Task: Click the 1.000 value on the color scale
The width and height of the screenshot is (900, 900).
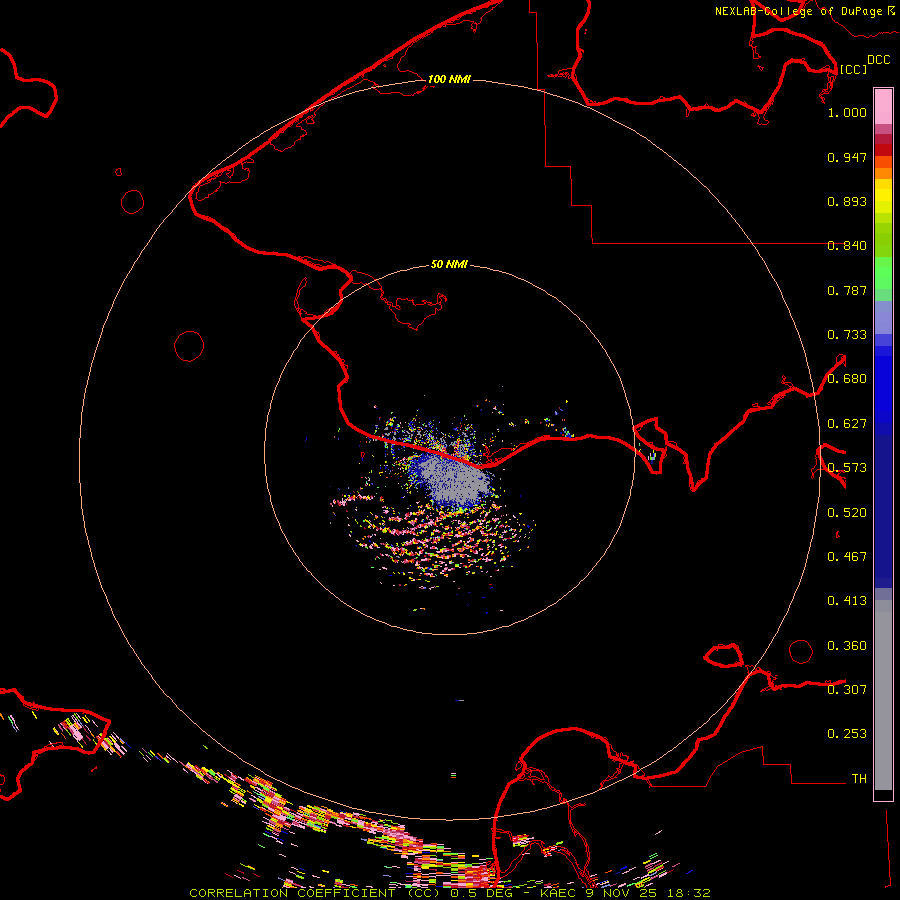Action: coord(847,112)
